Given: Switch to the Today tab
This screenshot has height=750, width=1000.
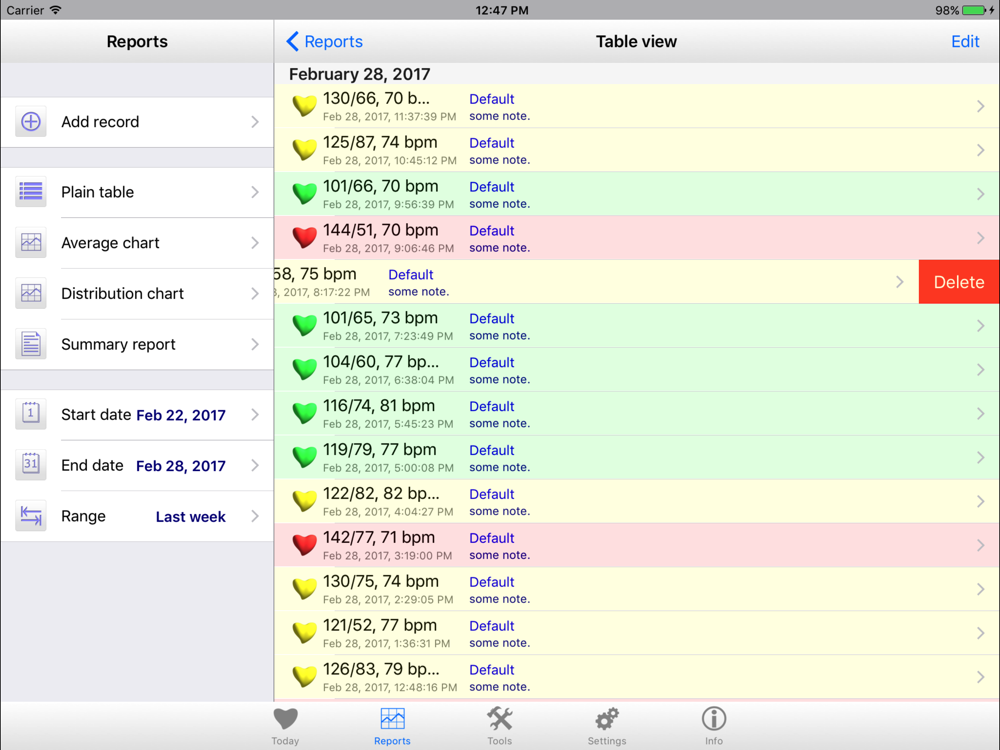Looking at the screenshot, I should [x=285, y=725].
